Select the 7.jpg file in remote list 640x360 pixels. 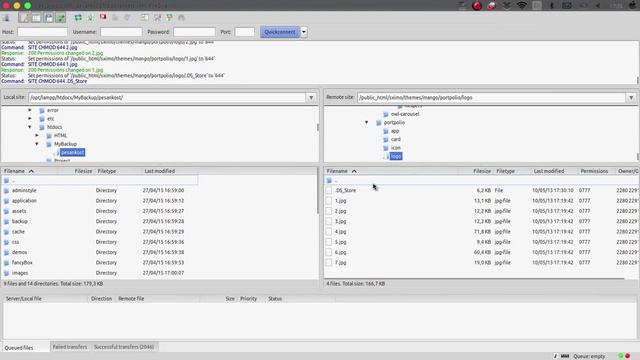(482, 263)
